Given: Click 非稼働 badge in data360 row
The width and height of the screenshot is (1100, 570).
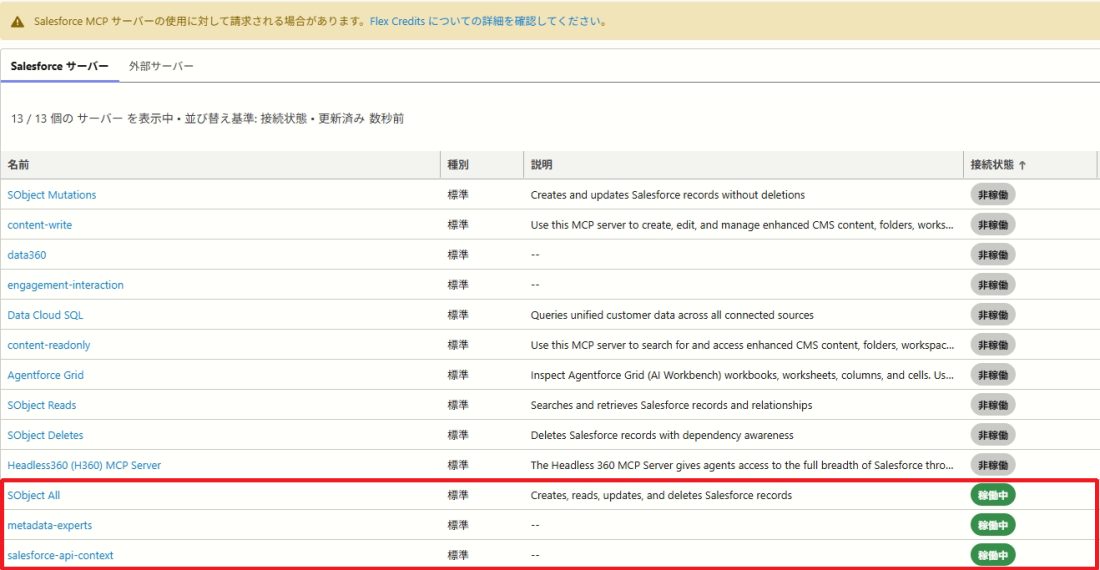Looking at the screenshot, I should (x=993, y=255).
